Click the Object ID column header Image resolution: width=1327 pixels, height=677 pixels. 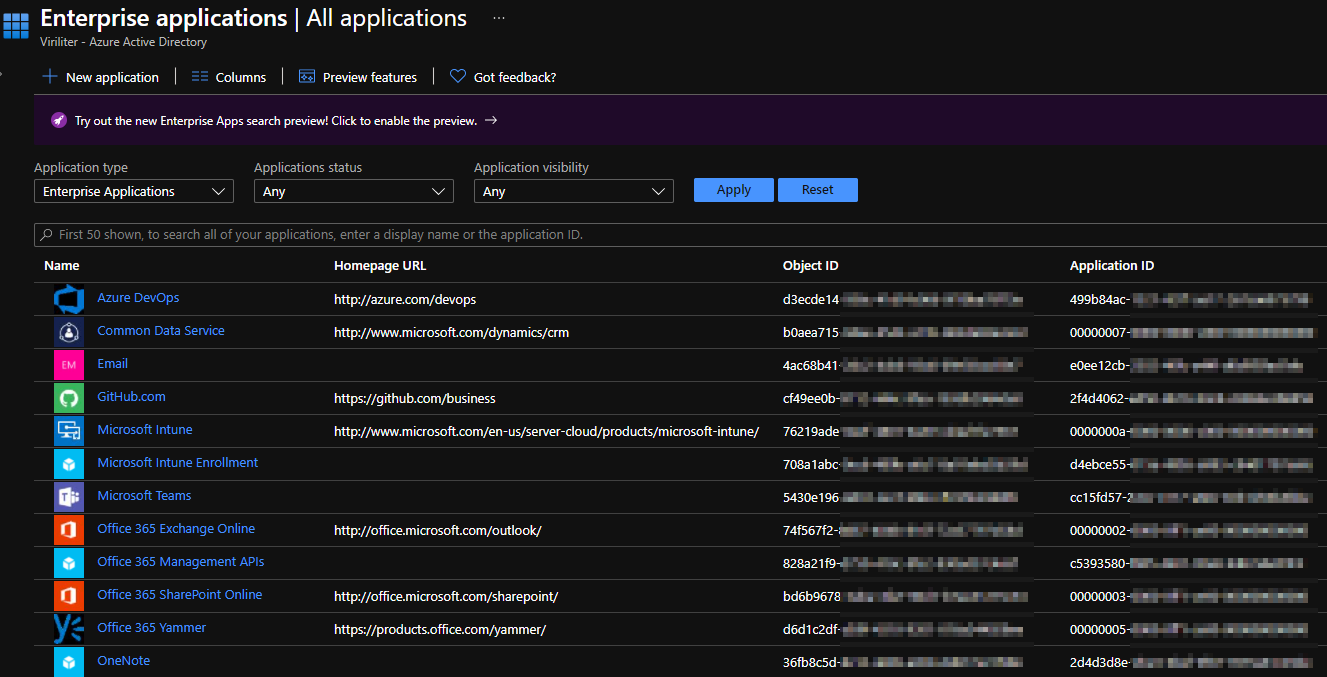tap(811, 266)
